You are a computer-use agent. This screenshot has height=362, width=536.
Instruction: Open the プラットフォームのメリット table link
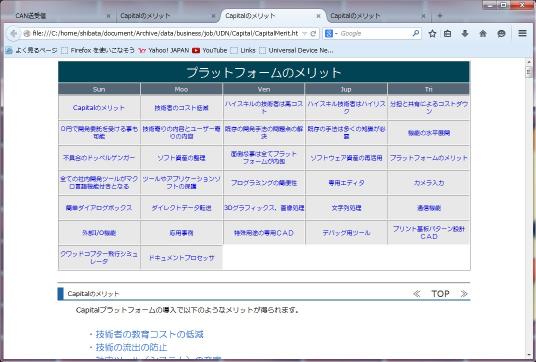tap(429, 158)
